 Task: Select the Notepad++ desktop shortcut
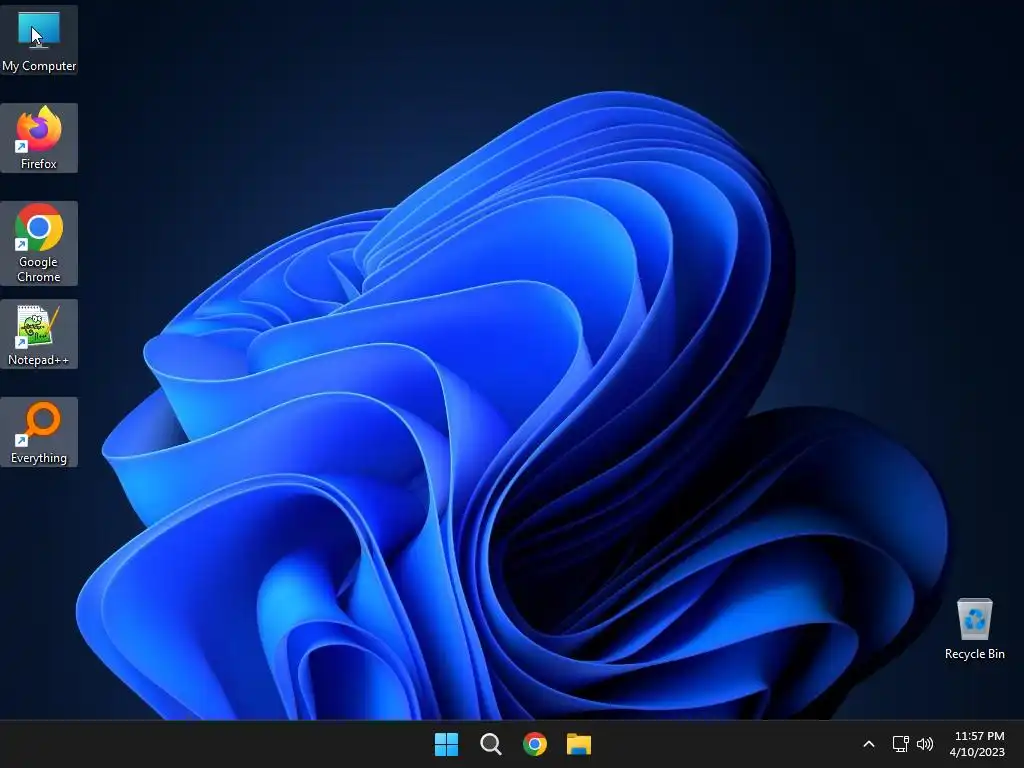point(39,334)
